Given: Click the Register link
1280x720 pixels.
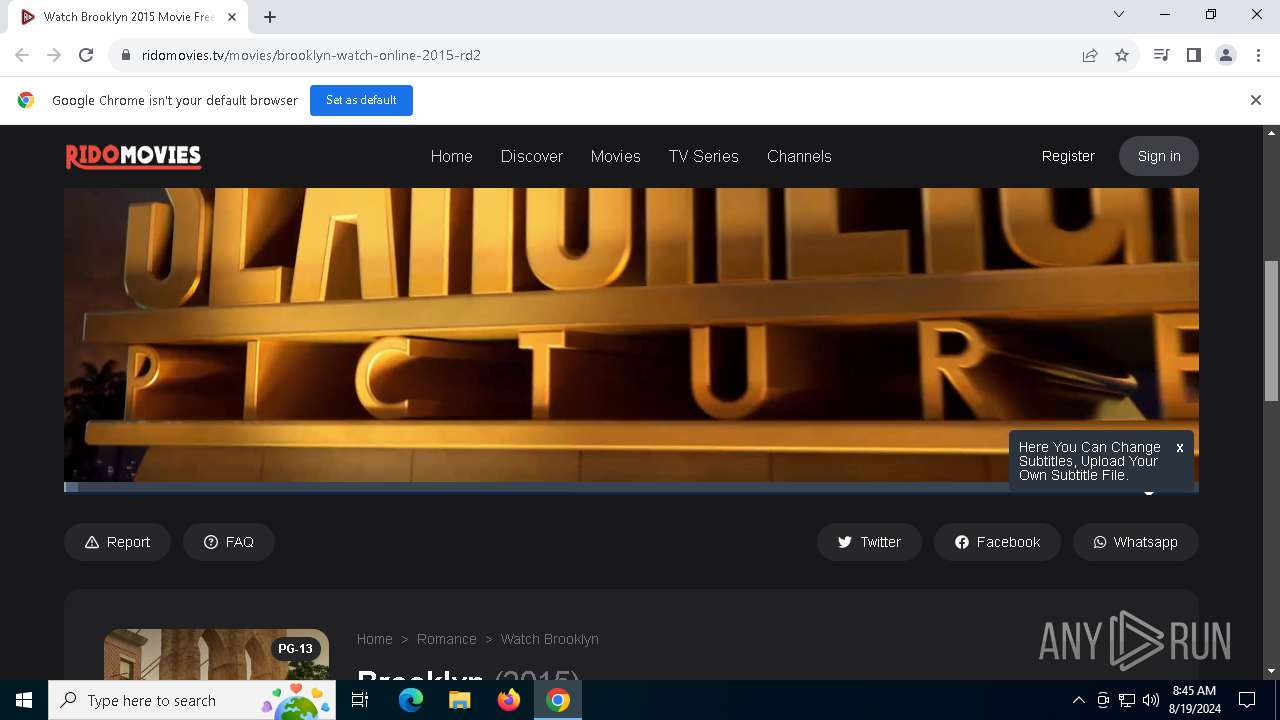Looking at the screenshot, I should click(x=1068, y=156).
